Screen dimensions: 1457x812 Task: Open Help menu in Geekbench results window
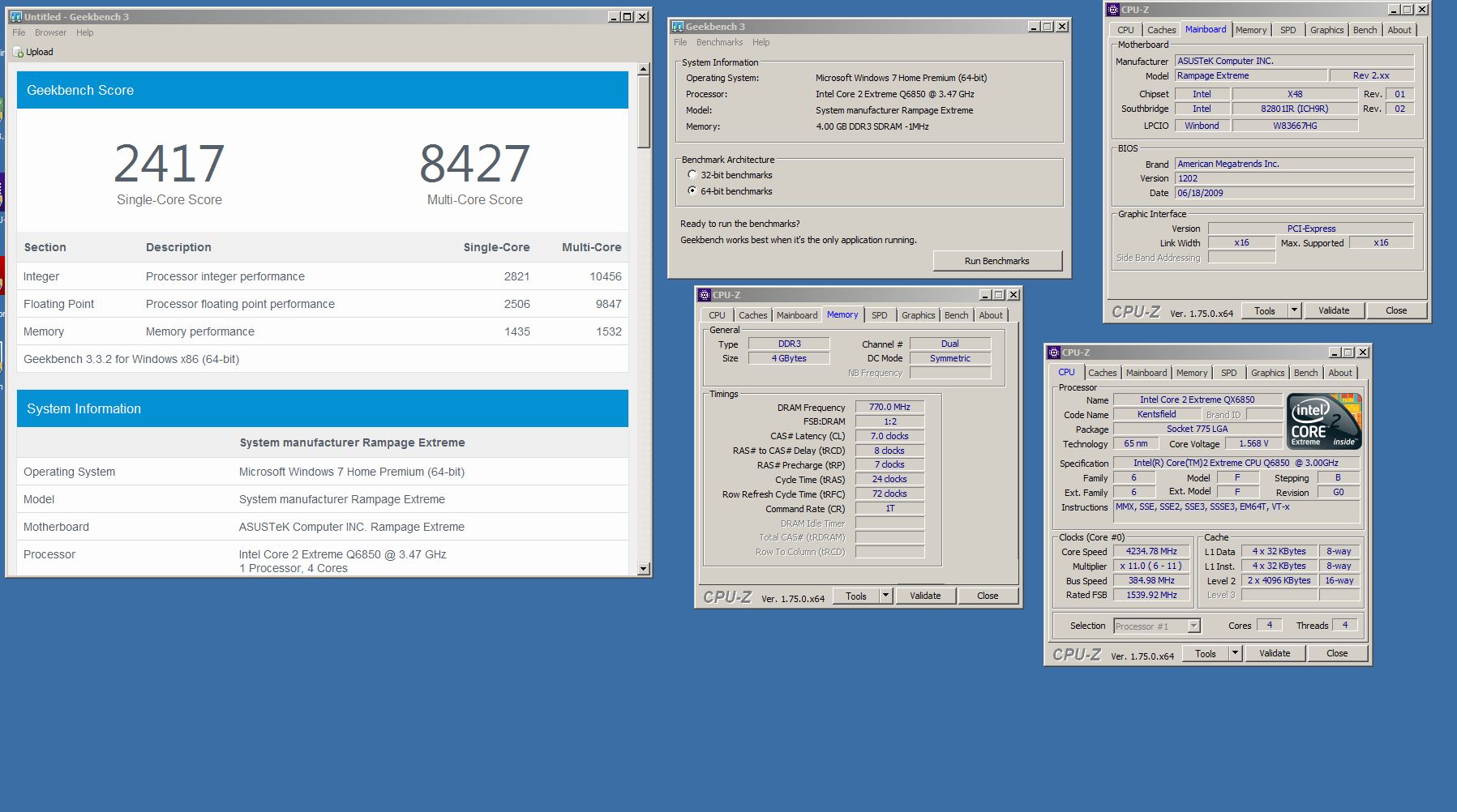85,32
